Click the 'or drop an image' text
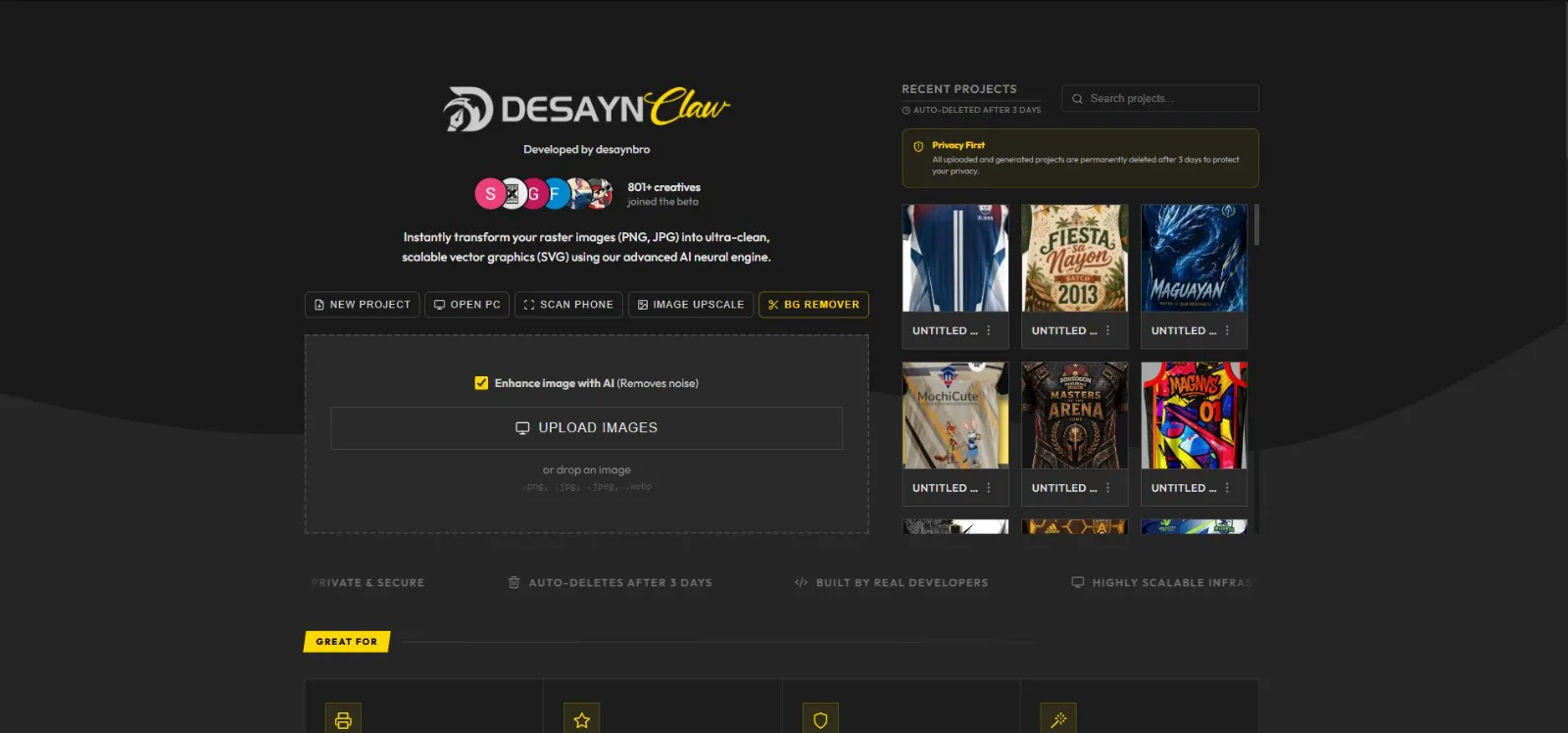Viewport: 1568px width, 733px height. pyautogui.click(x=586, y=470)
